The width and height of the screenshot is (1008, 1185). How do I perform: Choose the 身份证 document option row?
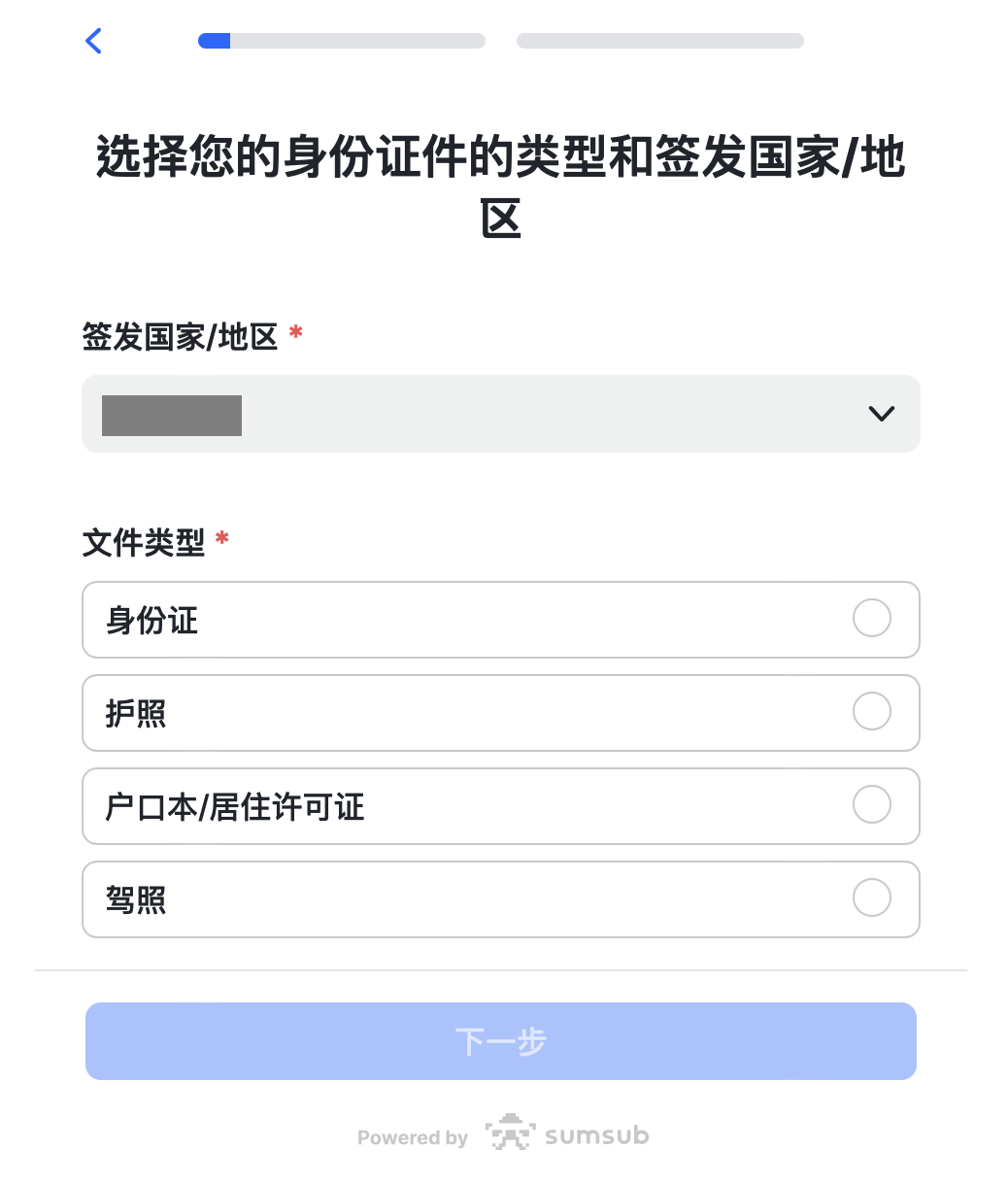click(501, 620)
